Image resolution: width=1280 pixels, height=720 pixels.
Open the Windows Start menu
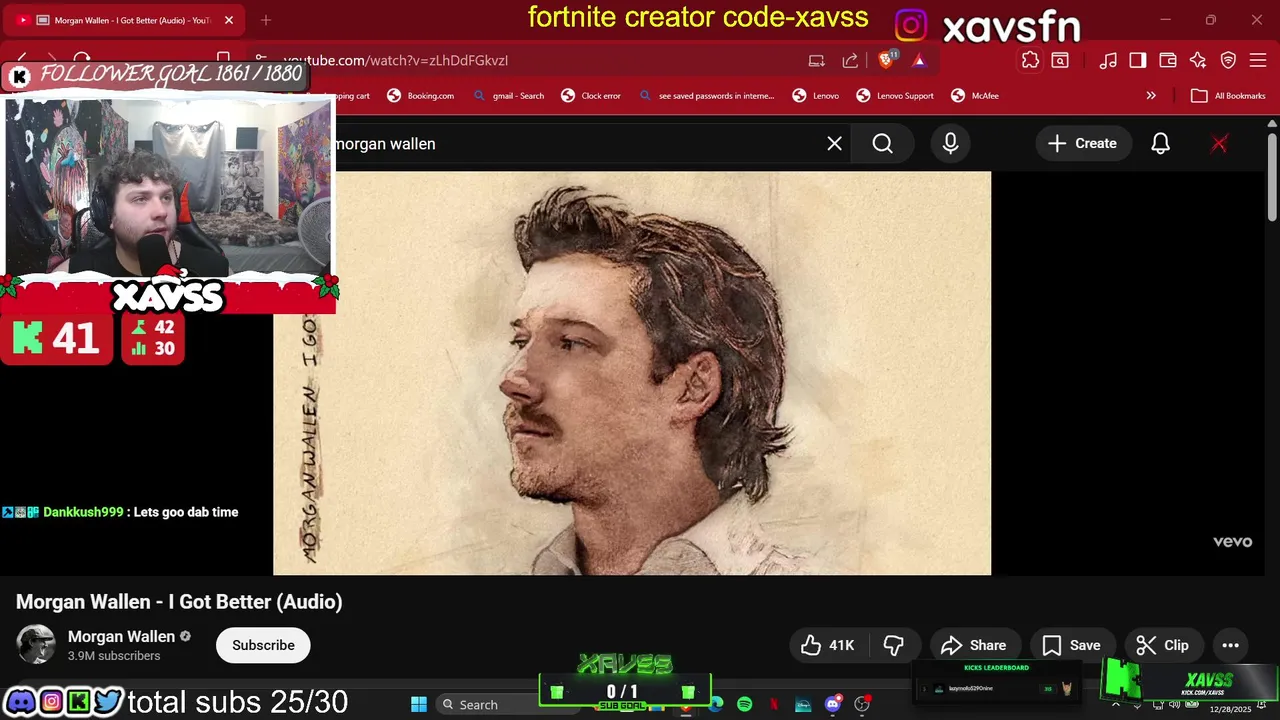(x=419, y=704)
